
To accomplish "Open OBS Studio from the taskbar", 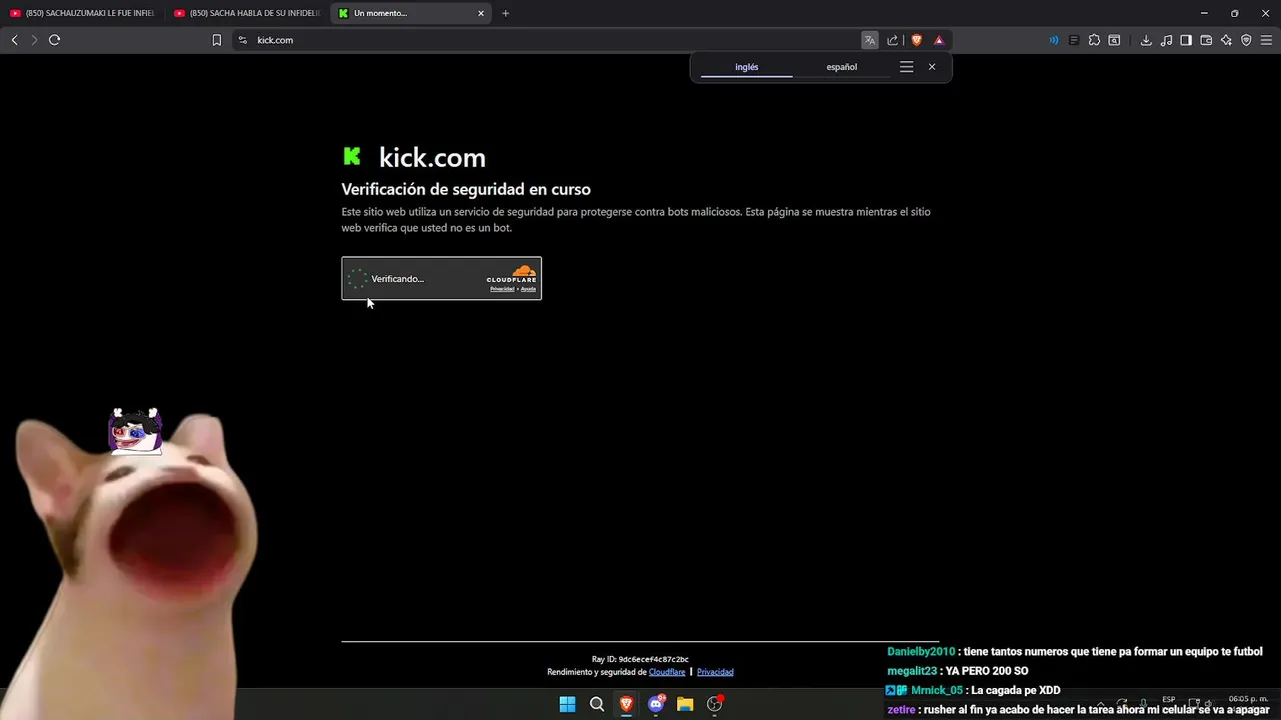I will coord(714,704).
